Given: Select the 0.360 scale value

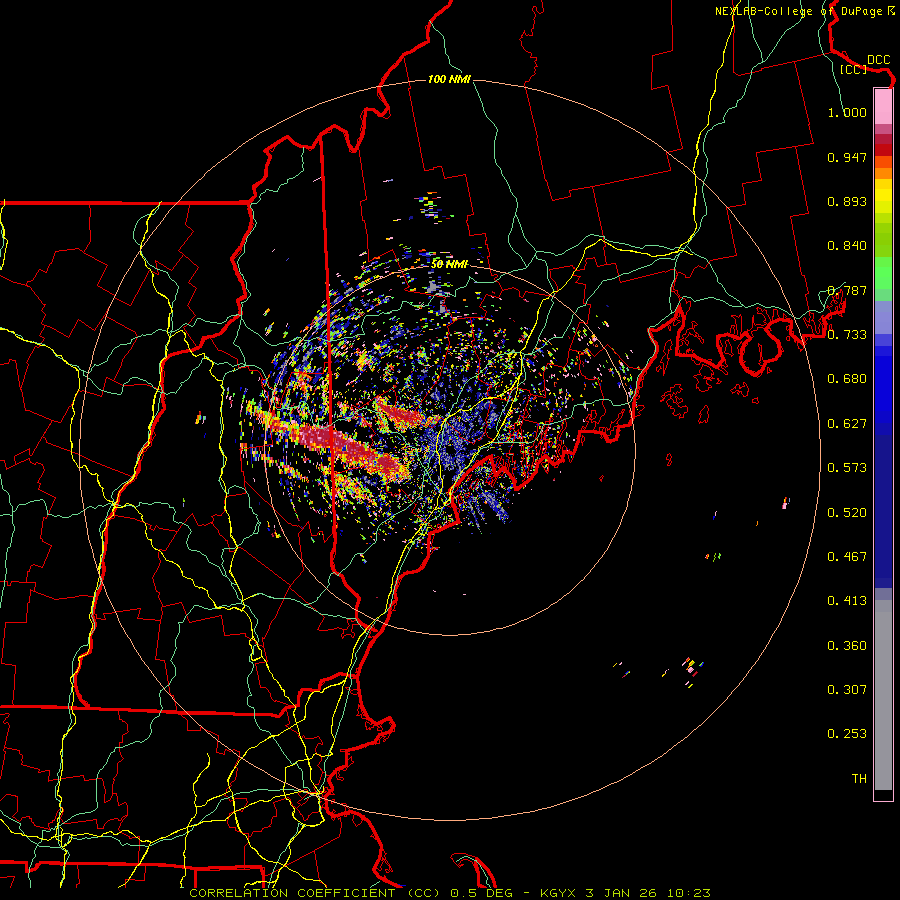Looking at the screenshot, I should (847, 646).
